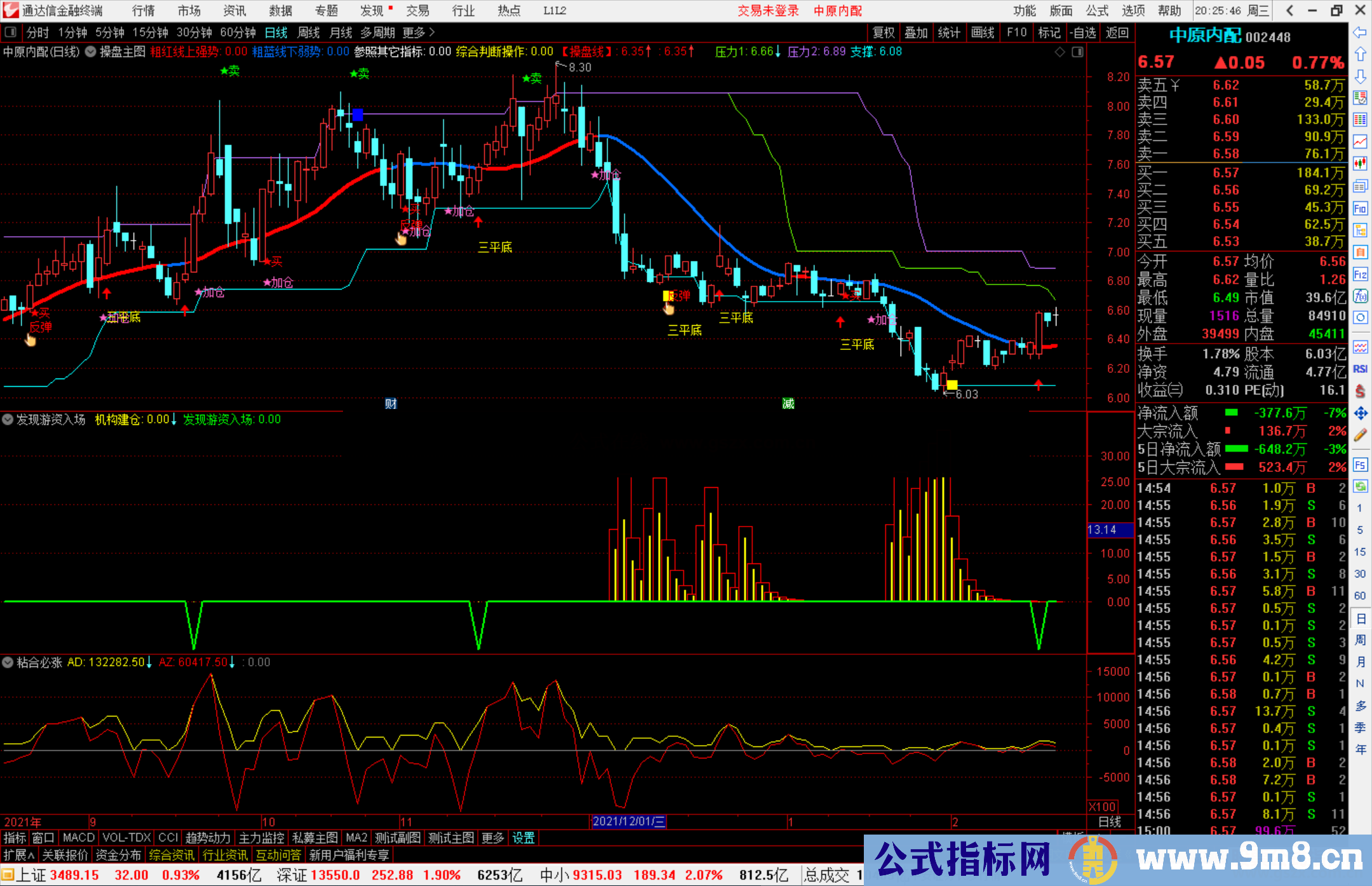Viewport: 1372px width, 886px height.
Task: Click the pencil drawing tool icon
Action: pyautogui.click(x=1360, y=435)
